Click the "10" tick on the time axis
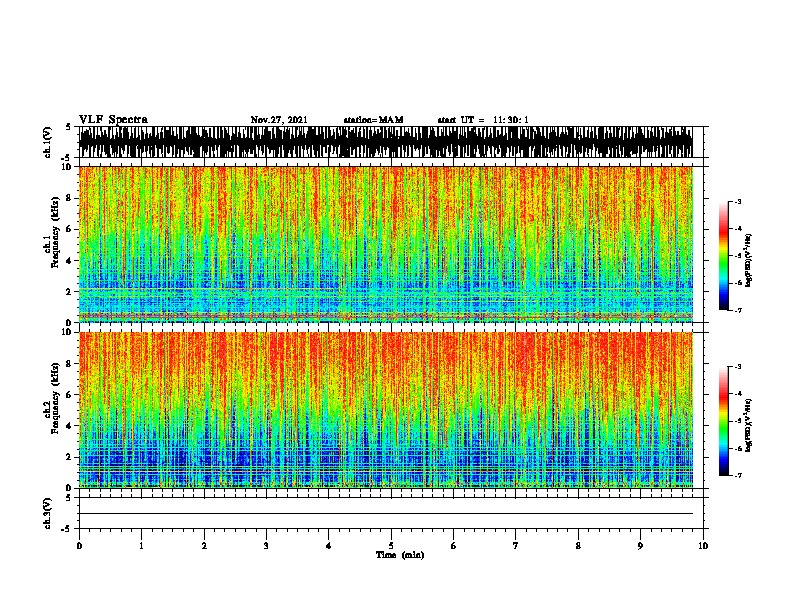The height and width of the screenshot is (612, 792). point(703,546)
